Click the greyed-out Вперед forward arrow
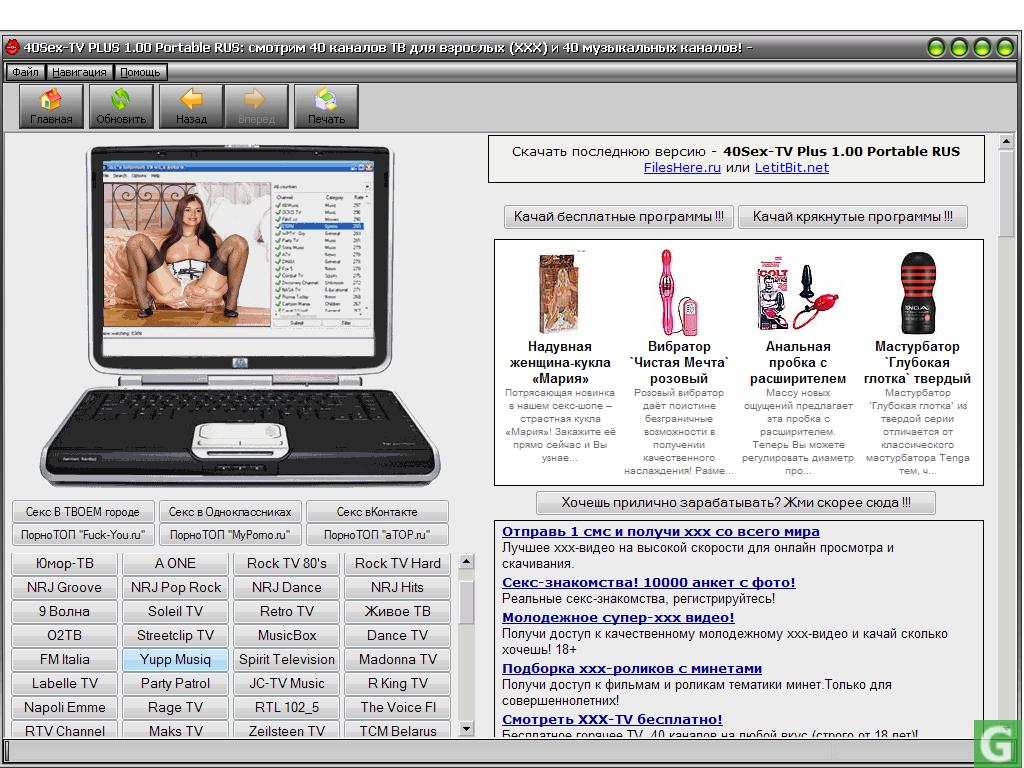Viewport: 1024px width, 768px height. point(256,106)
